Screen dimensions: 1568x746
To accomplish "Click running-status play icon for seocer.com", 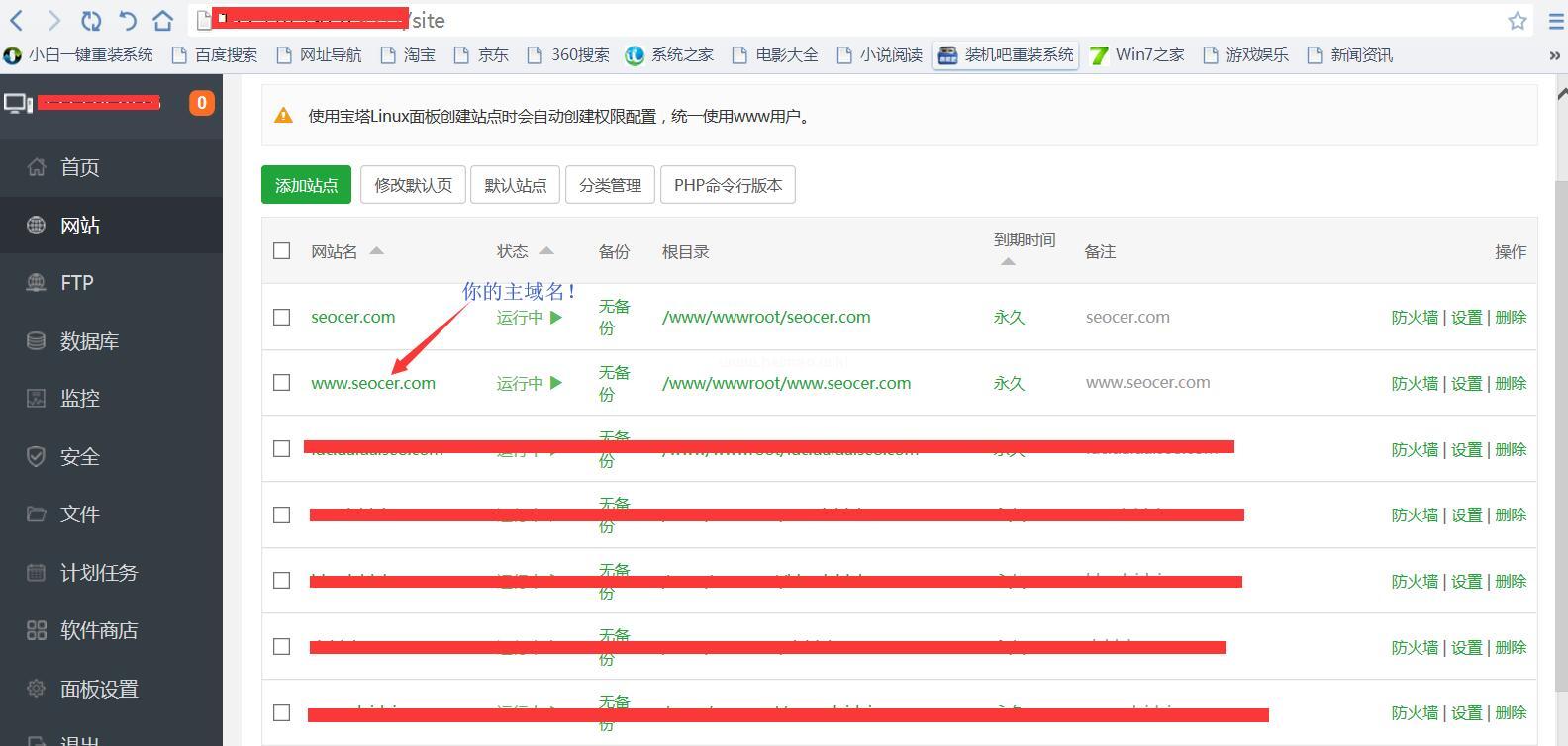I will [x=556, y=317].
